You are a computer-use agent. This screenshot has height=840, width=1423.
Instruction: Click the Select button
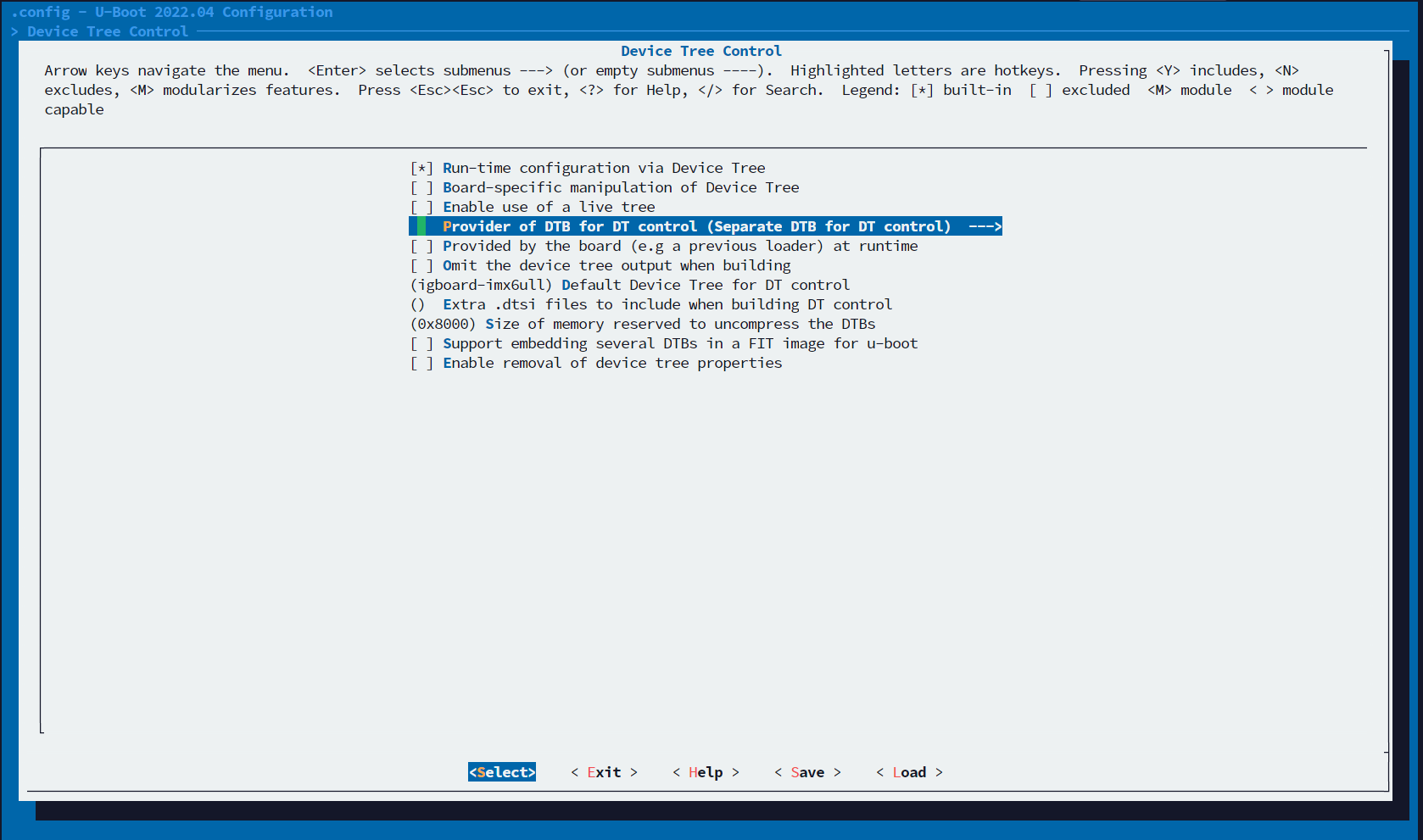click(502, 772)
